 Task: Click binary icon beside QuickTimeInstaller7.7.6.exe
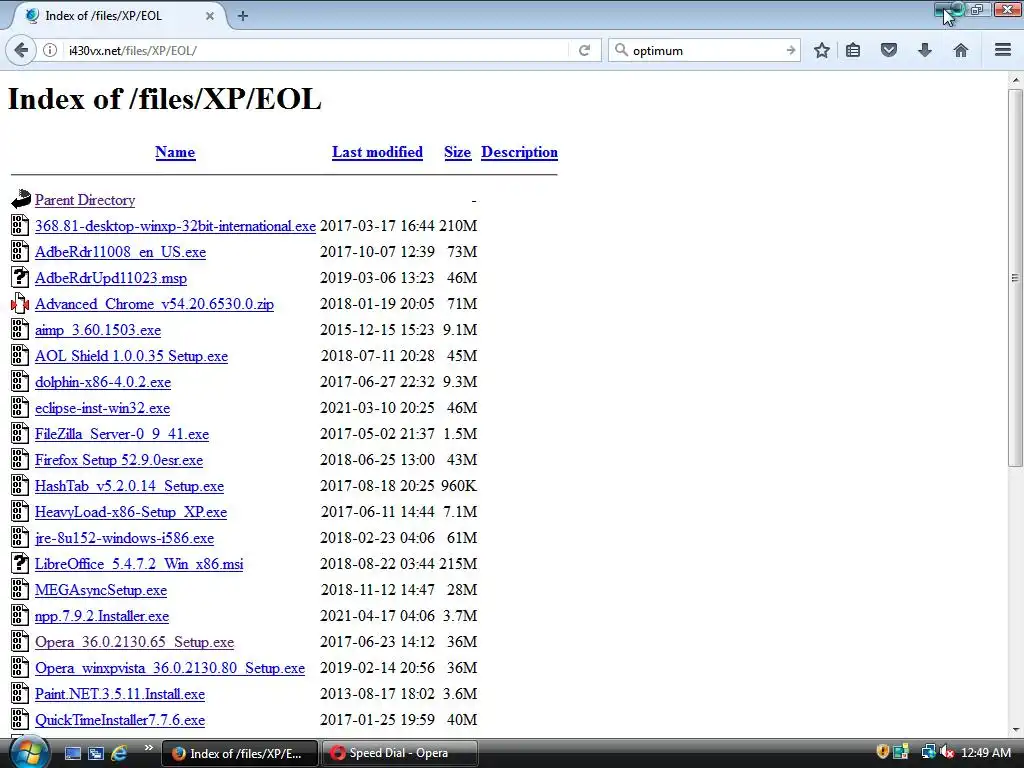20,720
